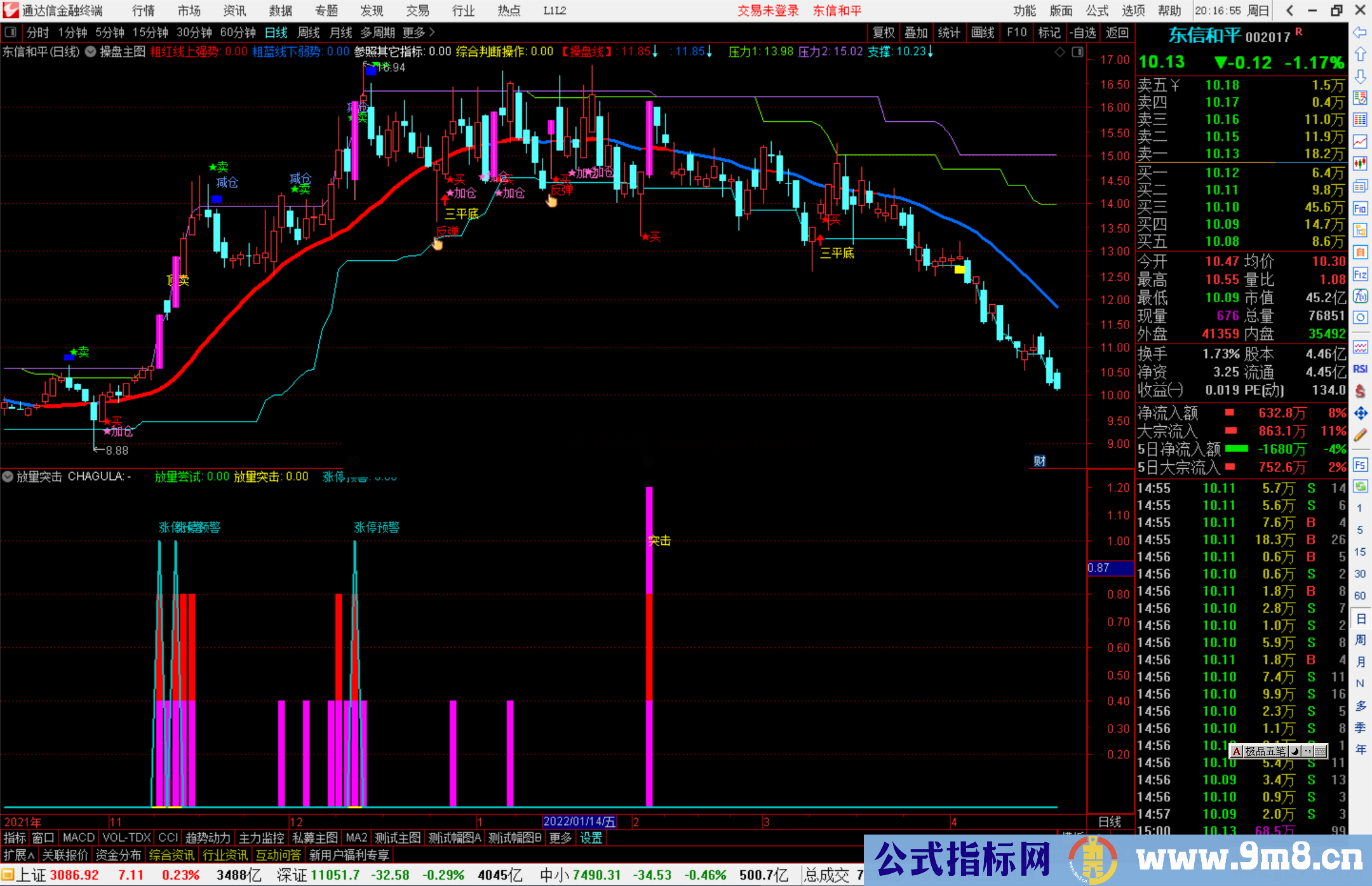Viewport: 1372px width, 886px height.
Task: Click the 设置 link in indicator tab row
Action: pyautogui.click(x=591, y=838)
